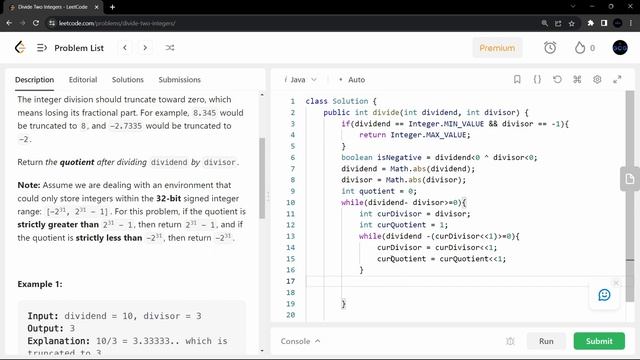Image resolution: width=640 pixels, height=360 pixels.
Task: Reload the page in browser
Action: pos(36,23)
